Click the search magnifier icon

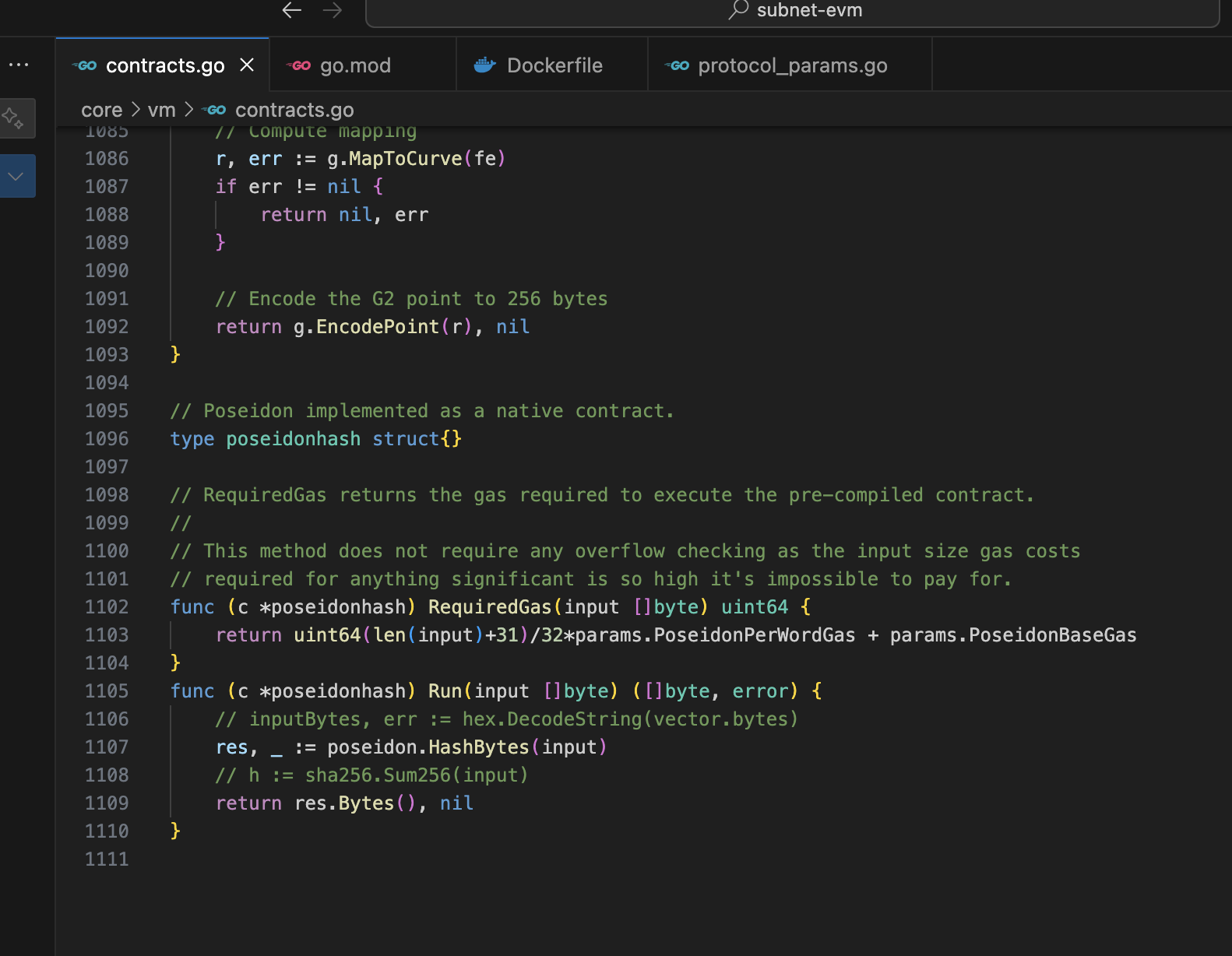[738, 9]
